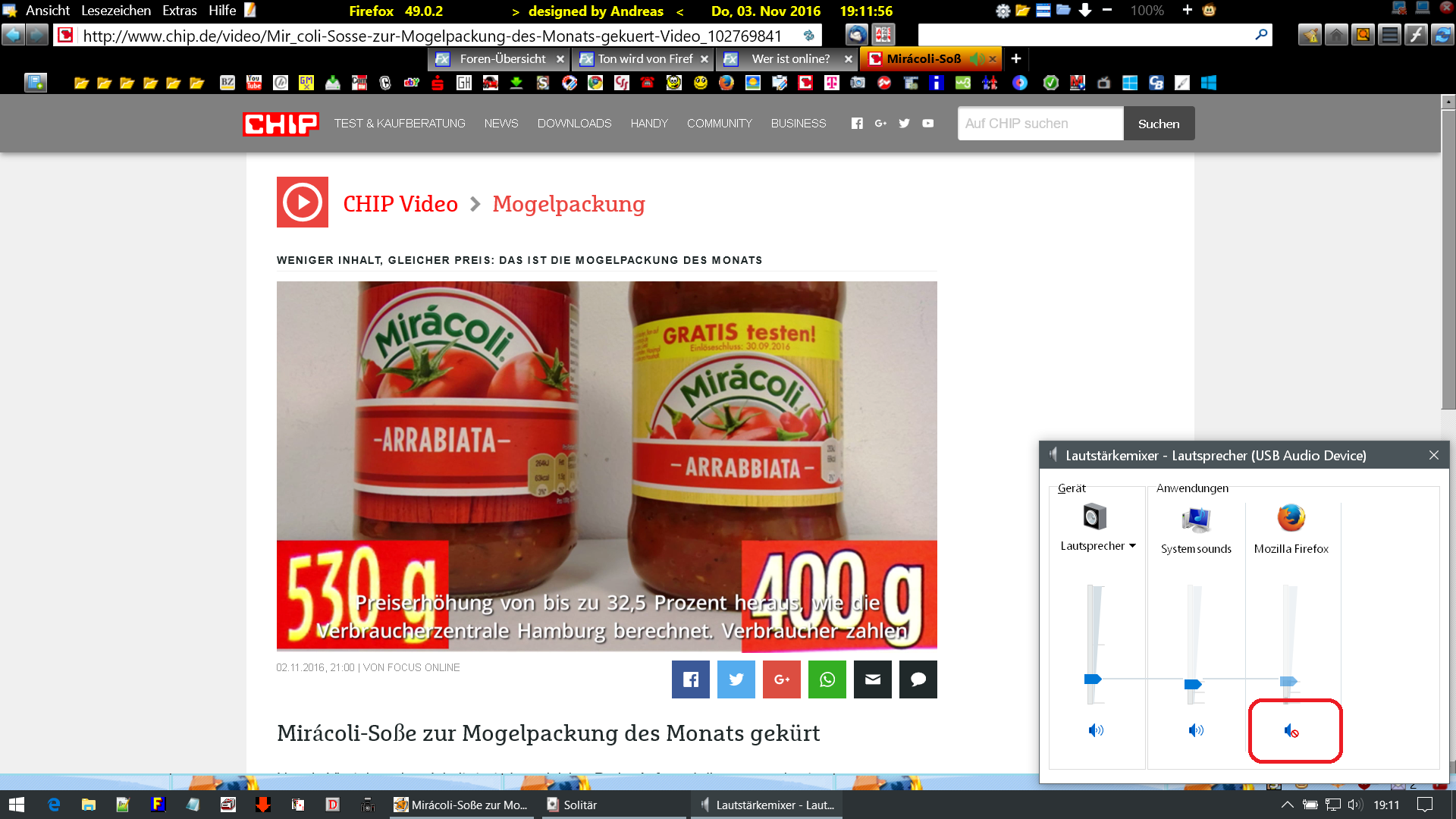Share article on Facebook
The width and height of the screenshot is (1456, 819).
[x=690, y=679]
